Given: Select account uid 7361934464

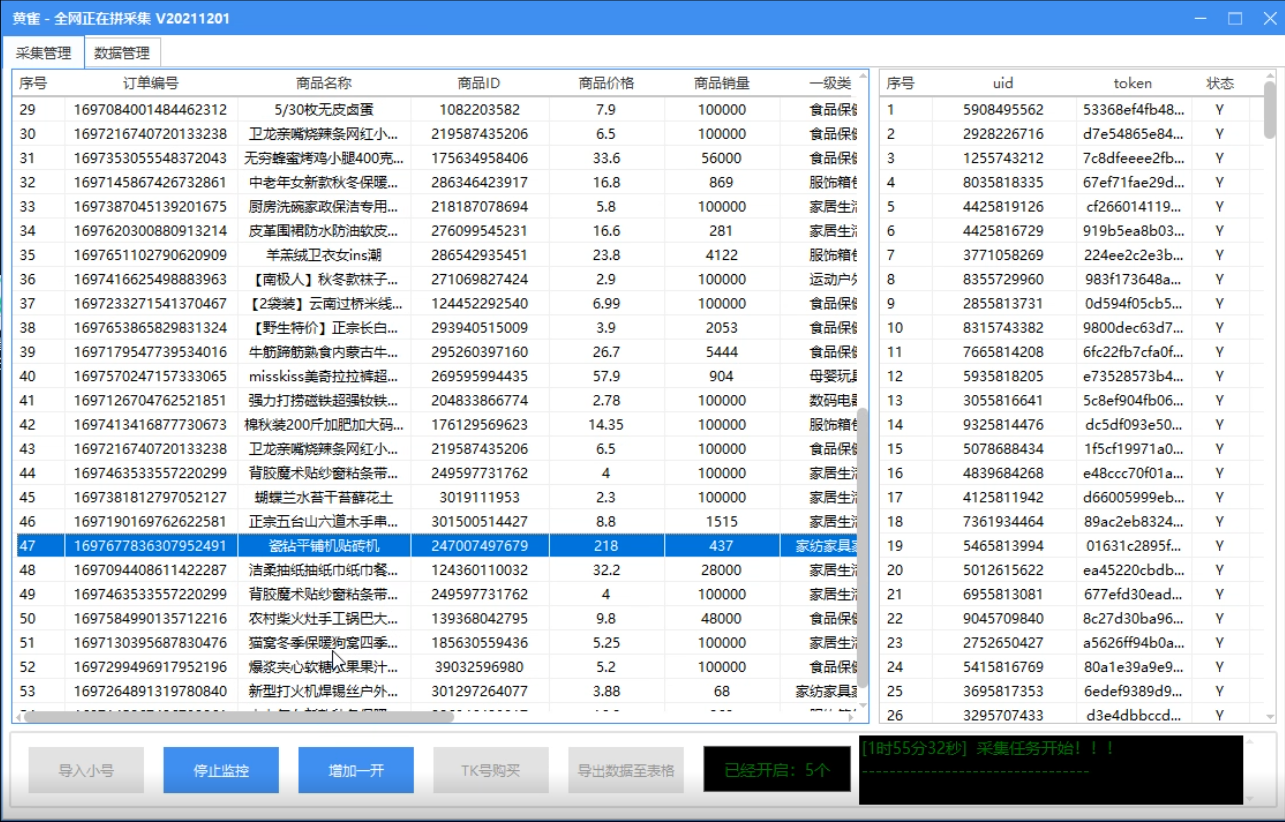Looking at the screenshot, I should (x=1003, y=521).
